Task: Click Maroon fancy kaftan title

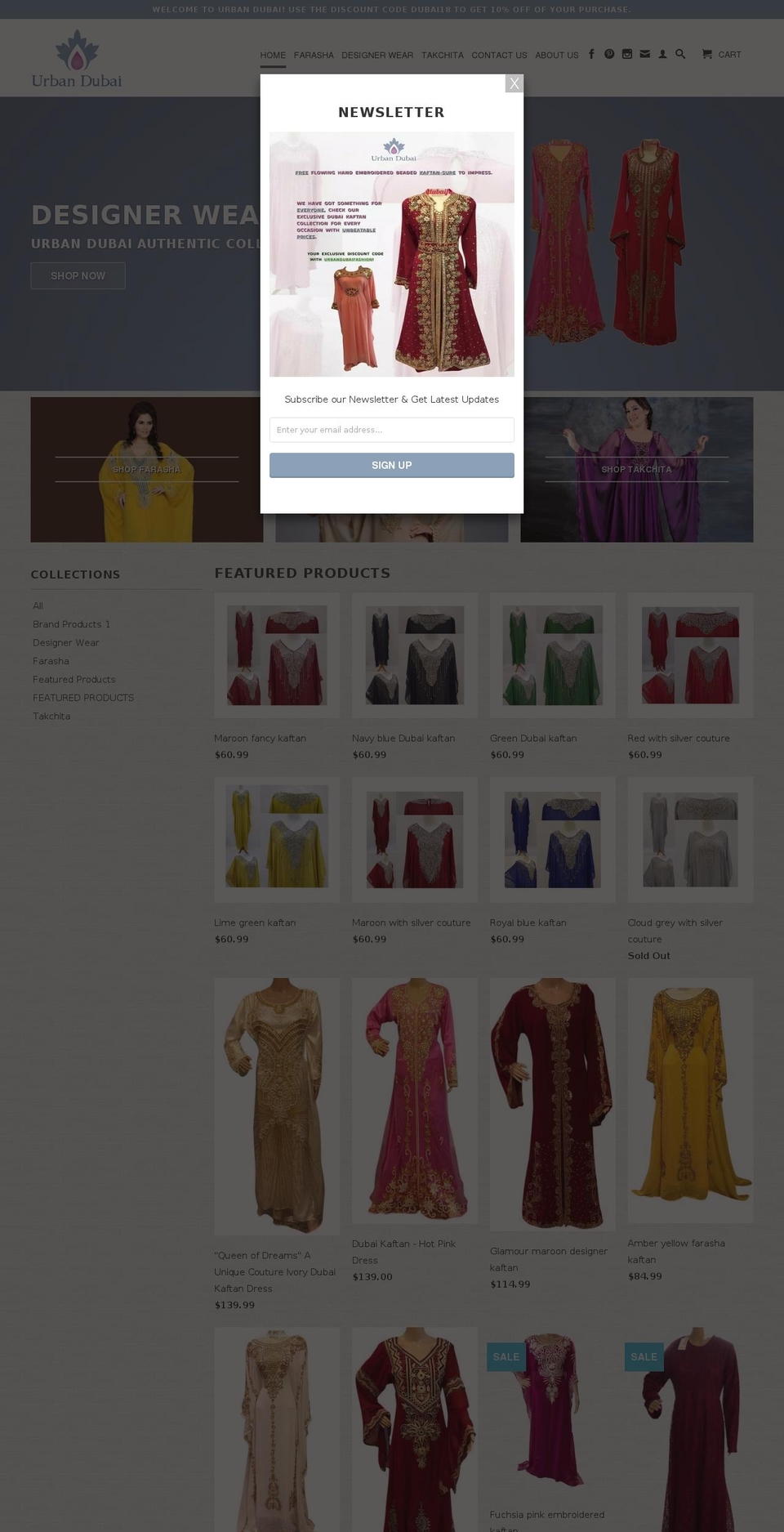Action: coord(260,738)
